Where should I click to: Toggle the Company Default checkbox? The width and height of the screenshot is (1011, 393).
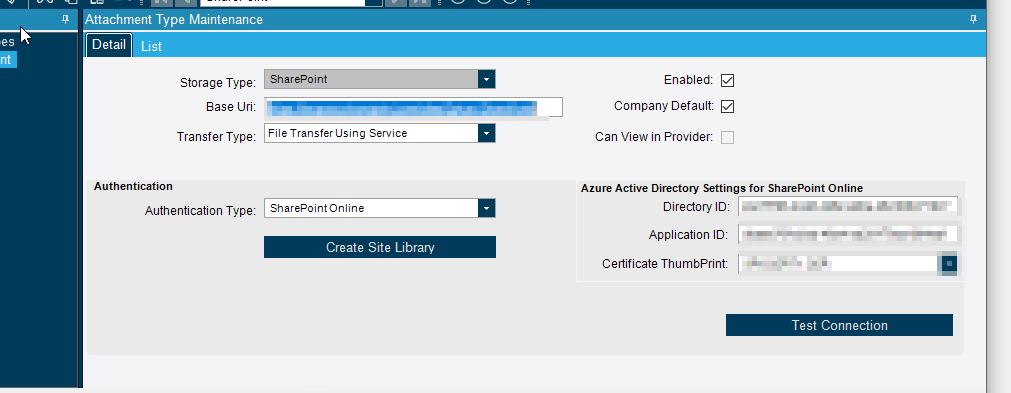click(x=727, y=106)
